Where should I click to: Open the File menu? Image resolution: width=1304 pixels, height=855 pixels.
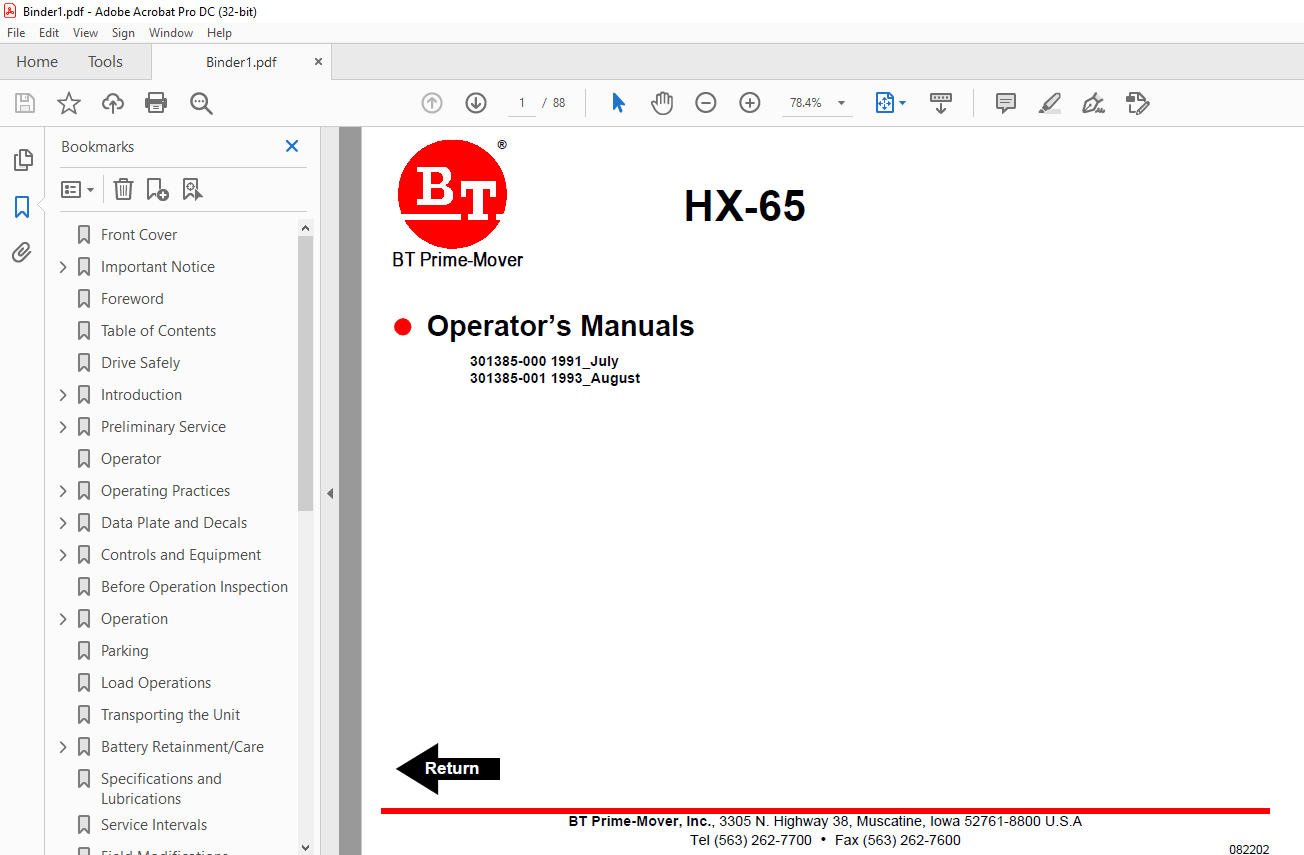click(x=16, y=33)
